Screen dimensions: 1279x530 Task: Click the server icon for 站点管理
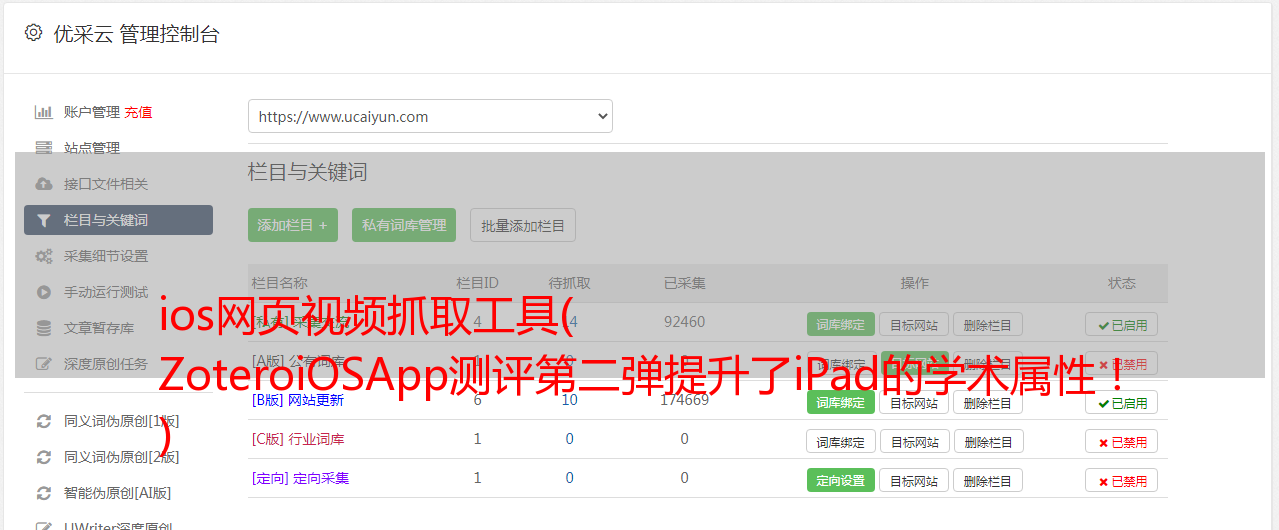click(43, 148)
